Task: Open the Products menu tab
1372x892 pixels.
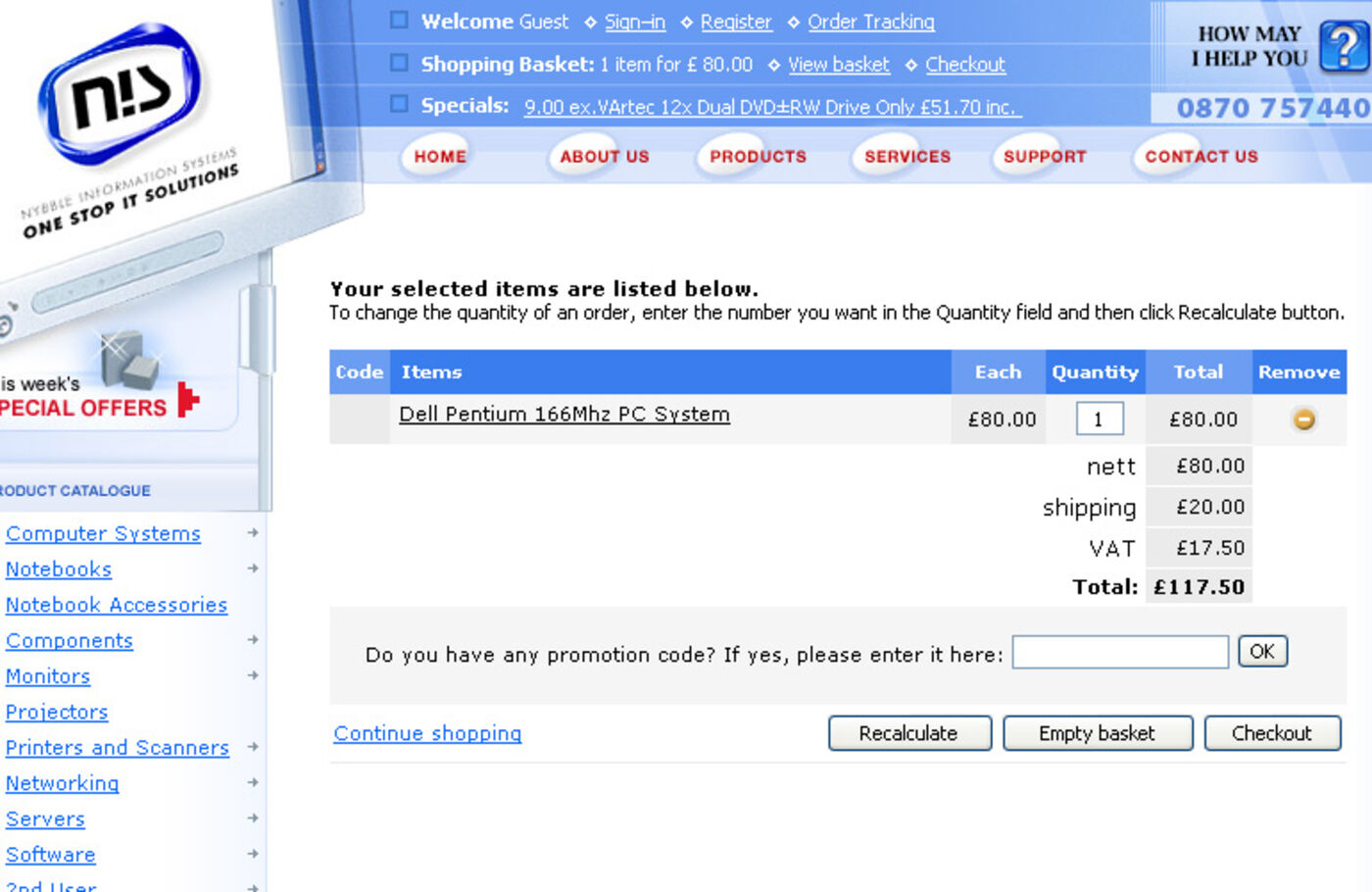Action: (x=758, y=157)
